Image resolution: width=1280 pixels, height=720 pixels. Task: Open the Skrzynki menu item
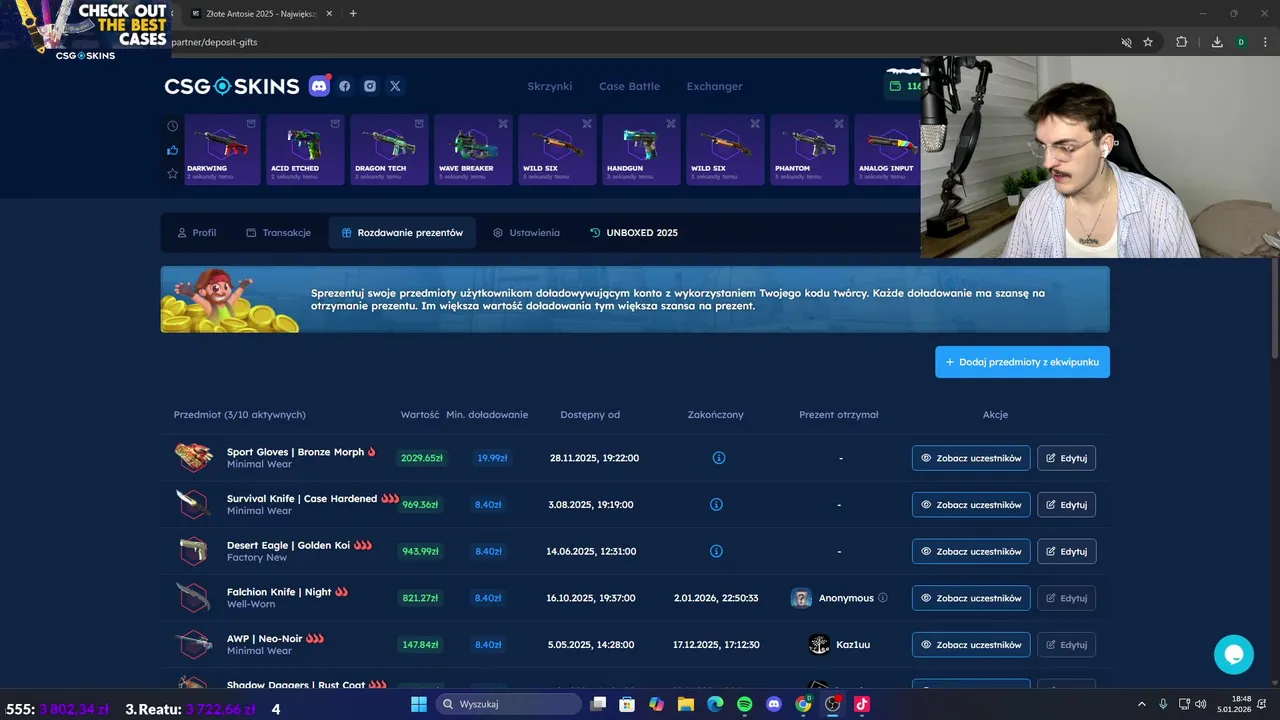point(550,86)
